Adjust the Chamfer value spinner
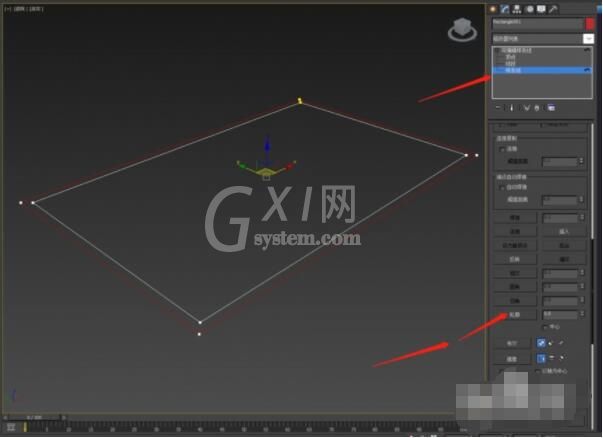The image size is (603, 438). point(582,301)
